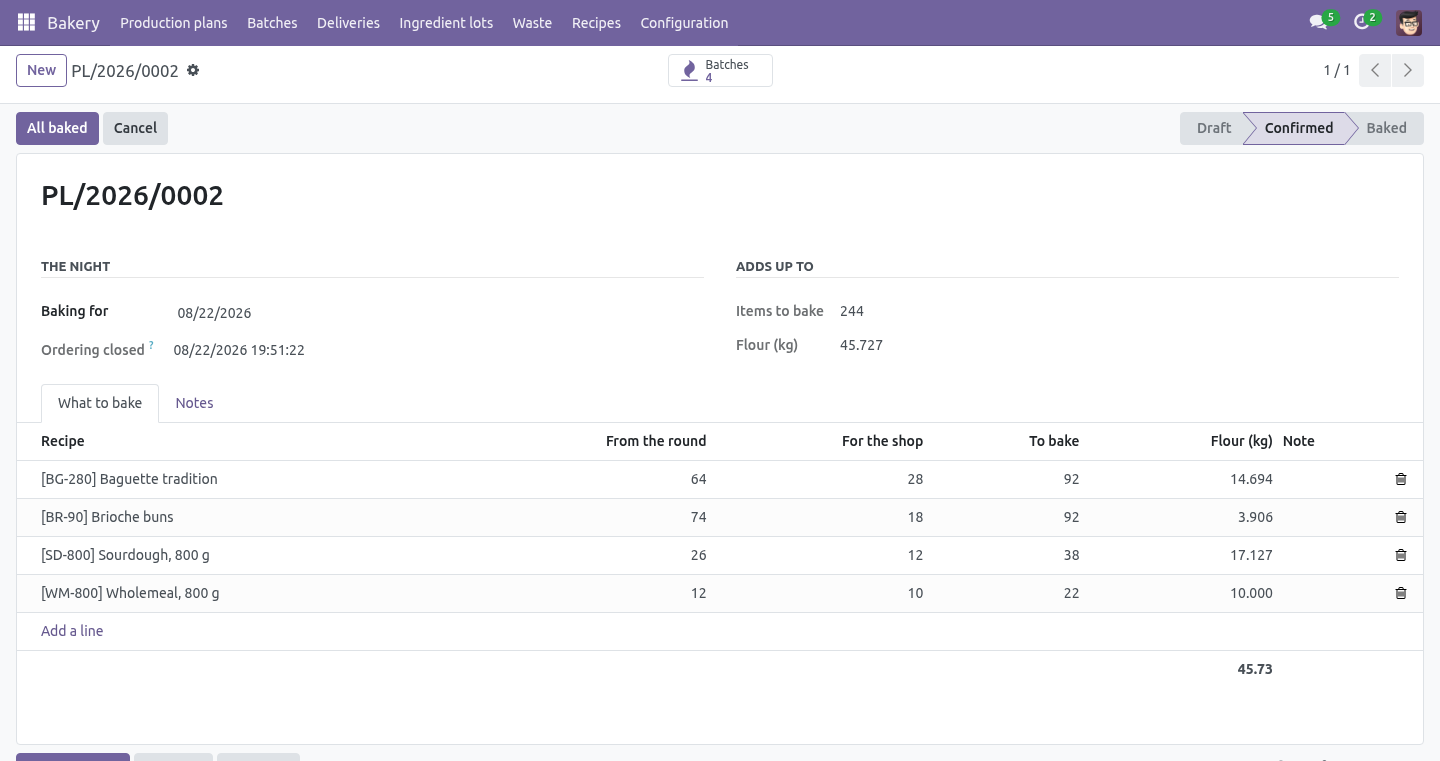Switch to the Notes tab

[x=194, y=403]
